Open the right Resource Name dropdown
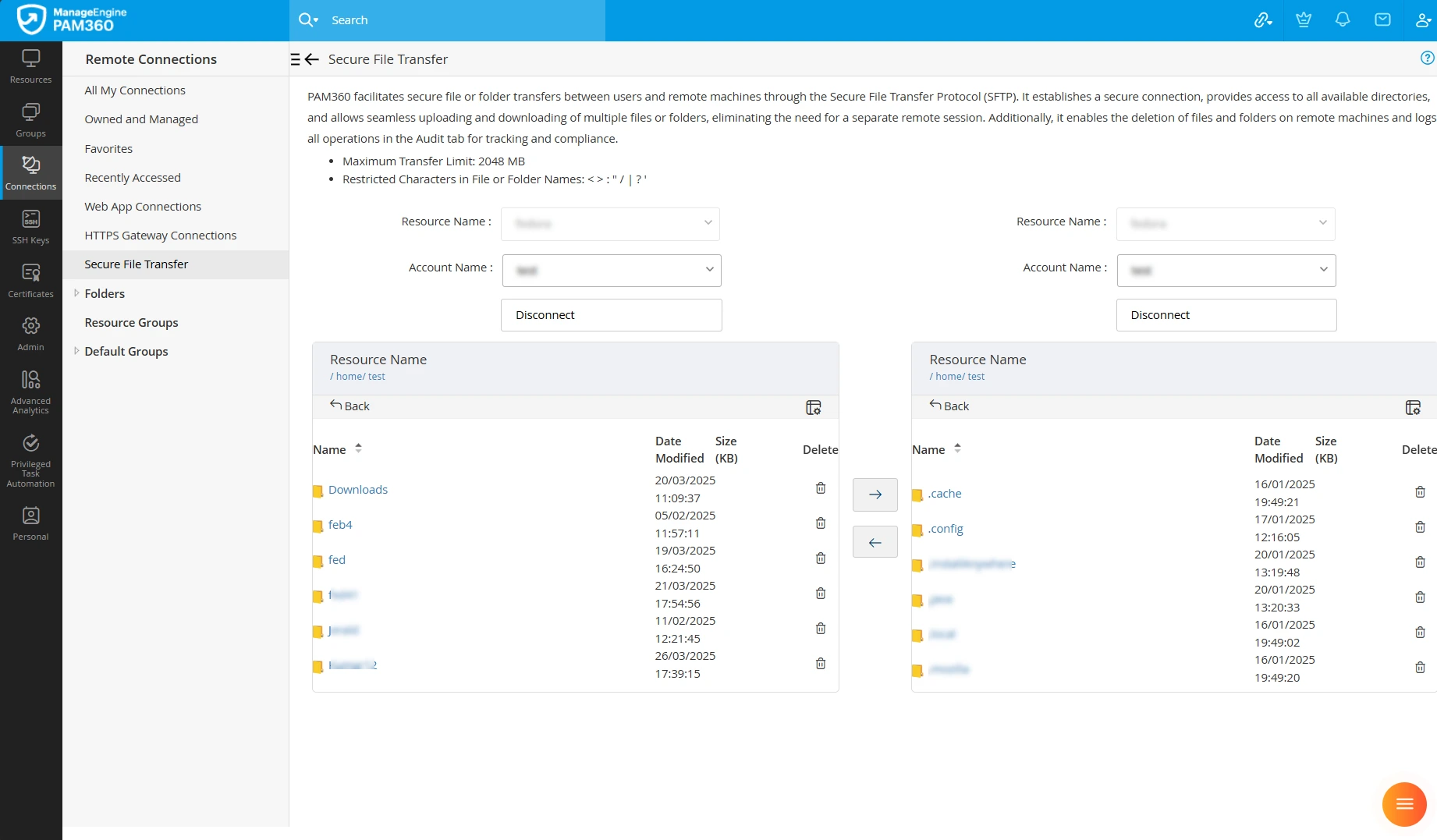Image resolution: width=1437 pixels, height=840 pixels. (x=1225, y=224)
